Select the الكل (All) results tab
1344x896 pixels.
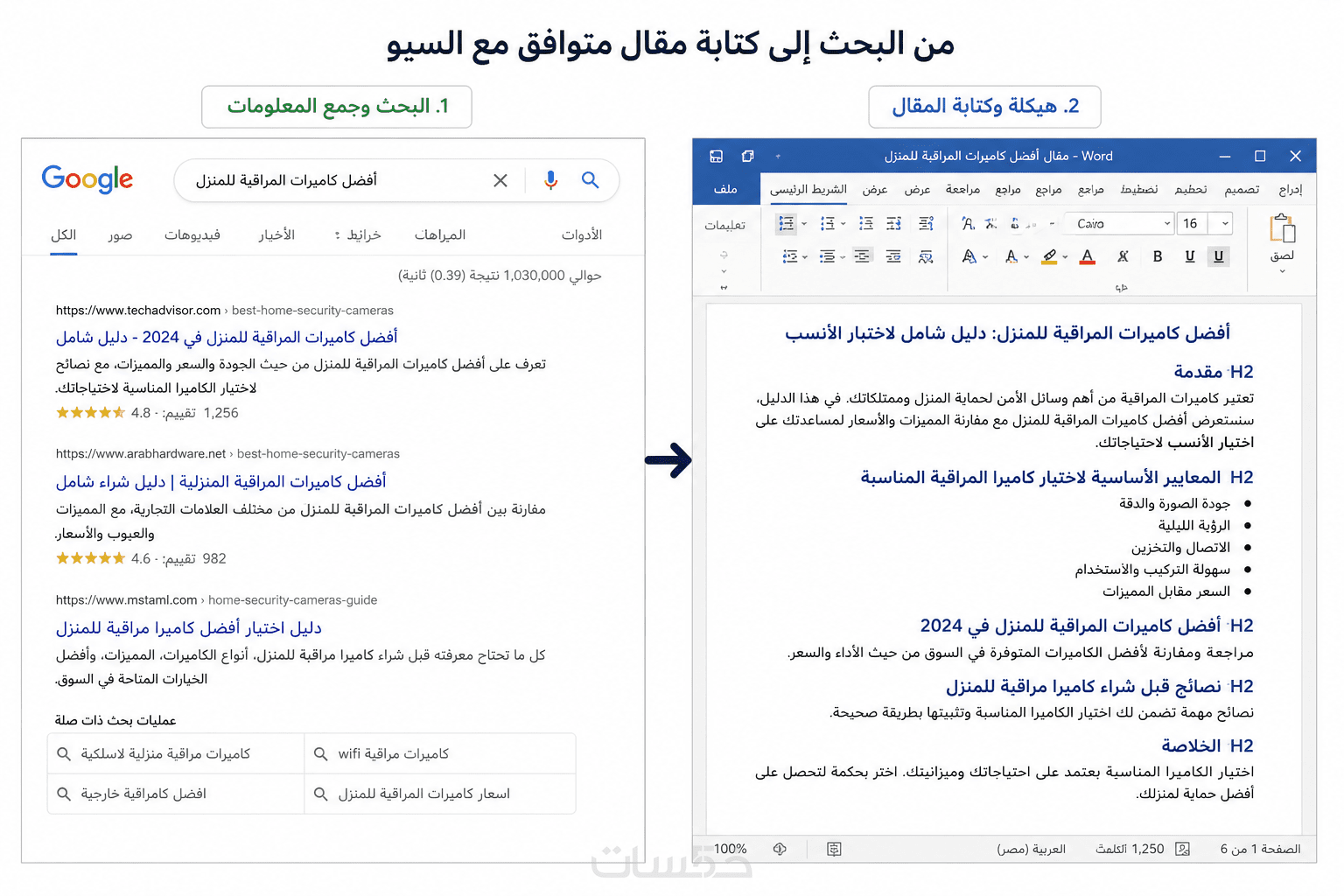[64, 235]
